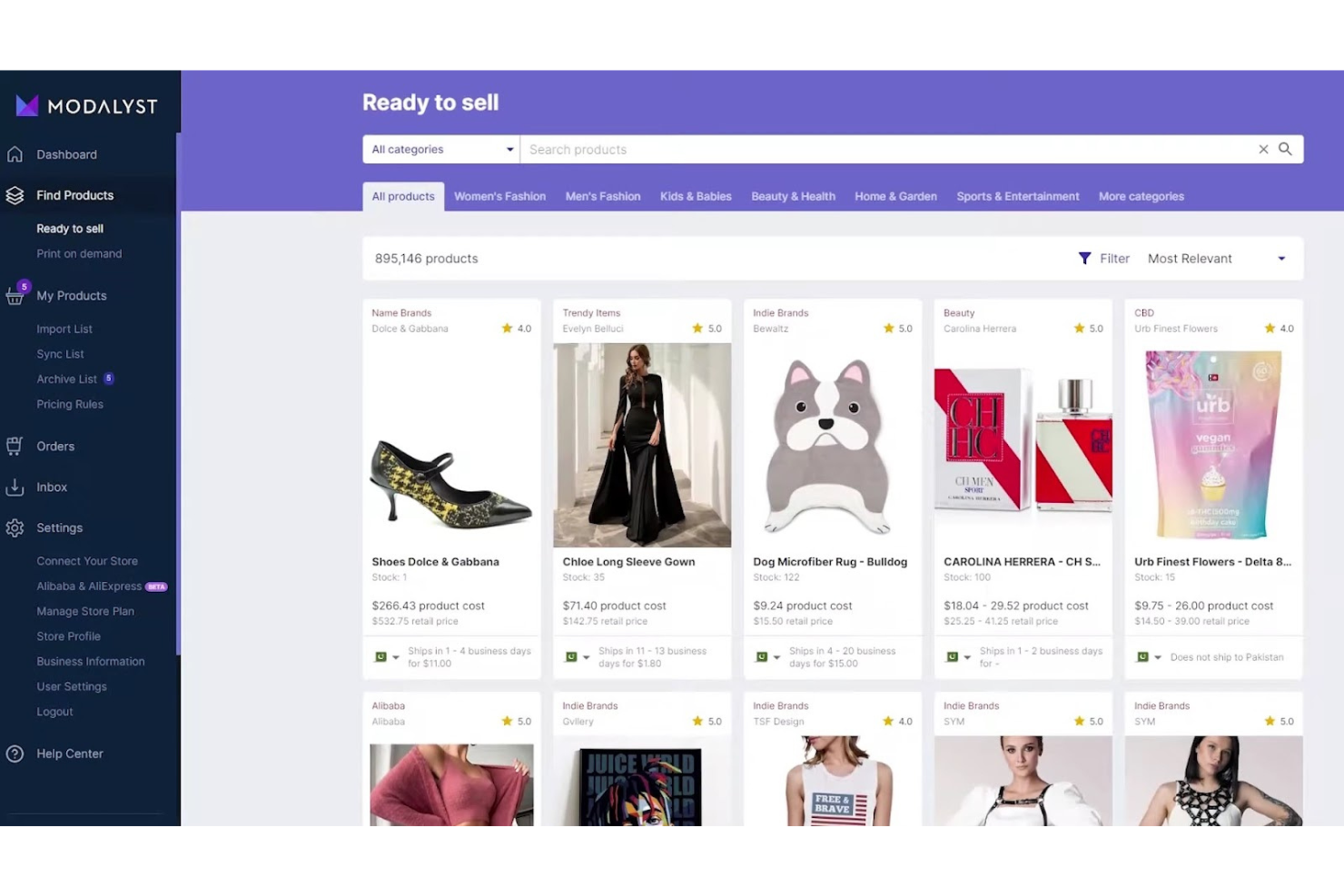Open Archive List
The image size is (1344, 896).
pyautogui.click(x=66, y=379)
